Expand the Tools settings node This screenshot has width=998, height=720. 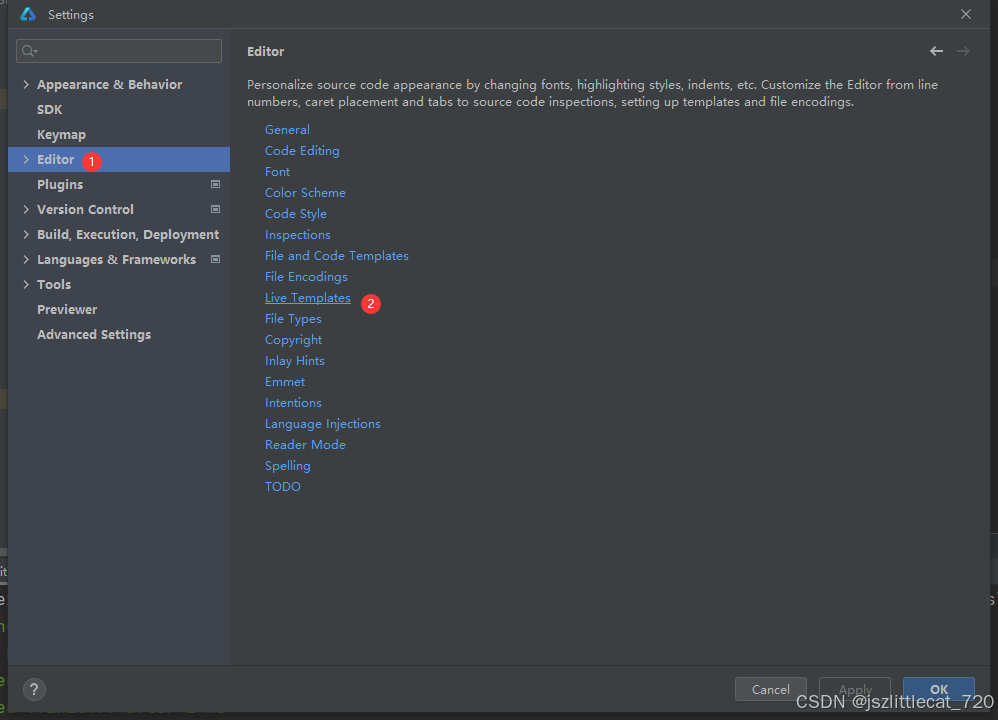(x=26, y=285)
